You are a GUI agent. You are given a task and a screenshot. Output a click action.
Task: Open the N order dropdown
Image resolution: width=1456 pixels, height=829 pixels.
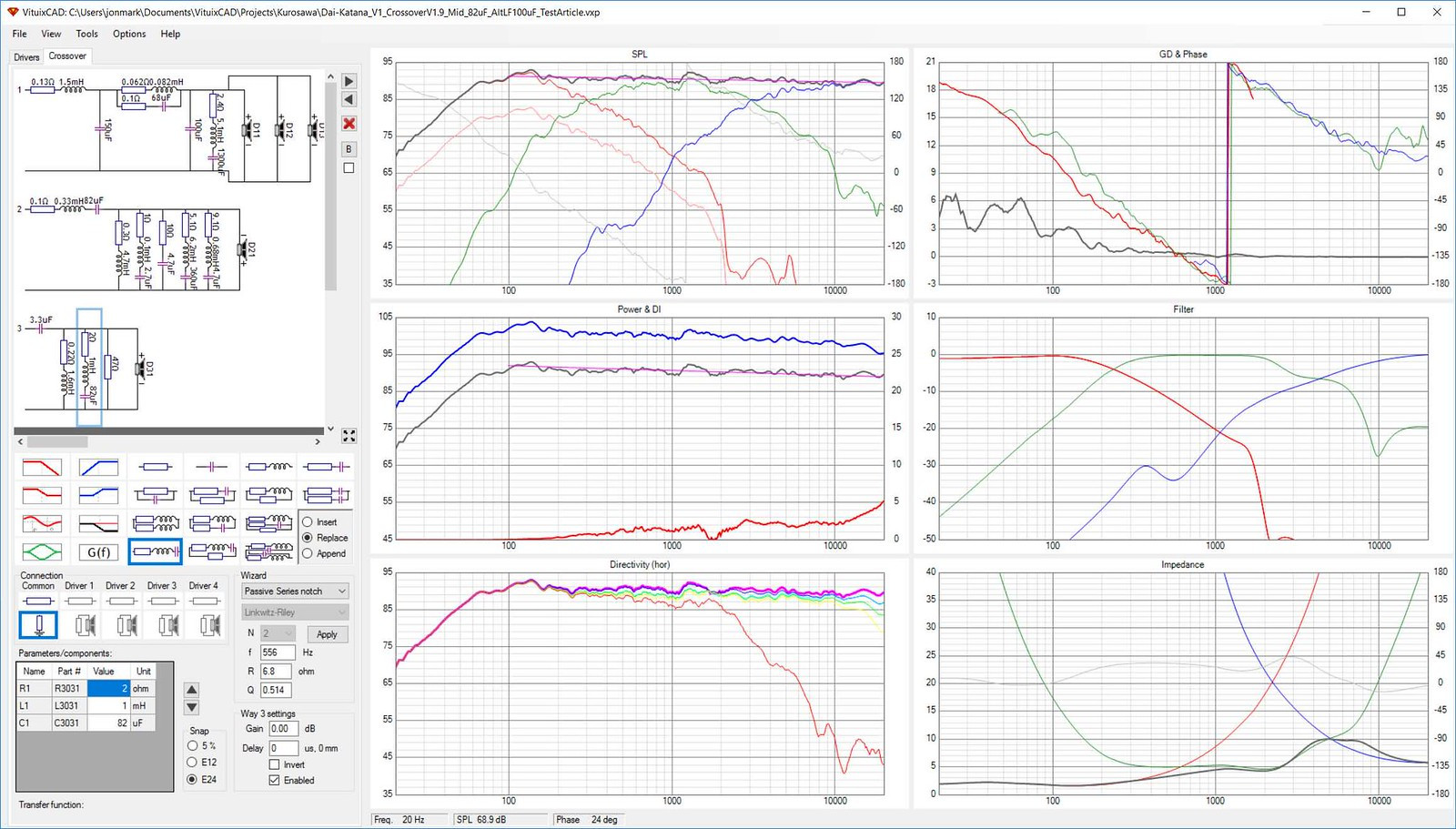(x=278, y=633)
